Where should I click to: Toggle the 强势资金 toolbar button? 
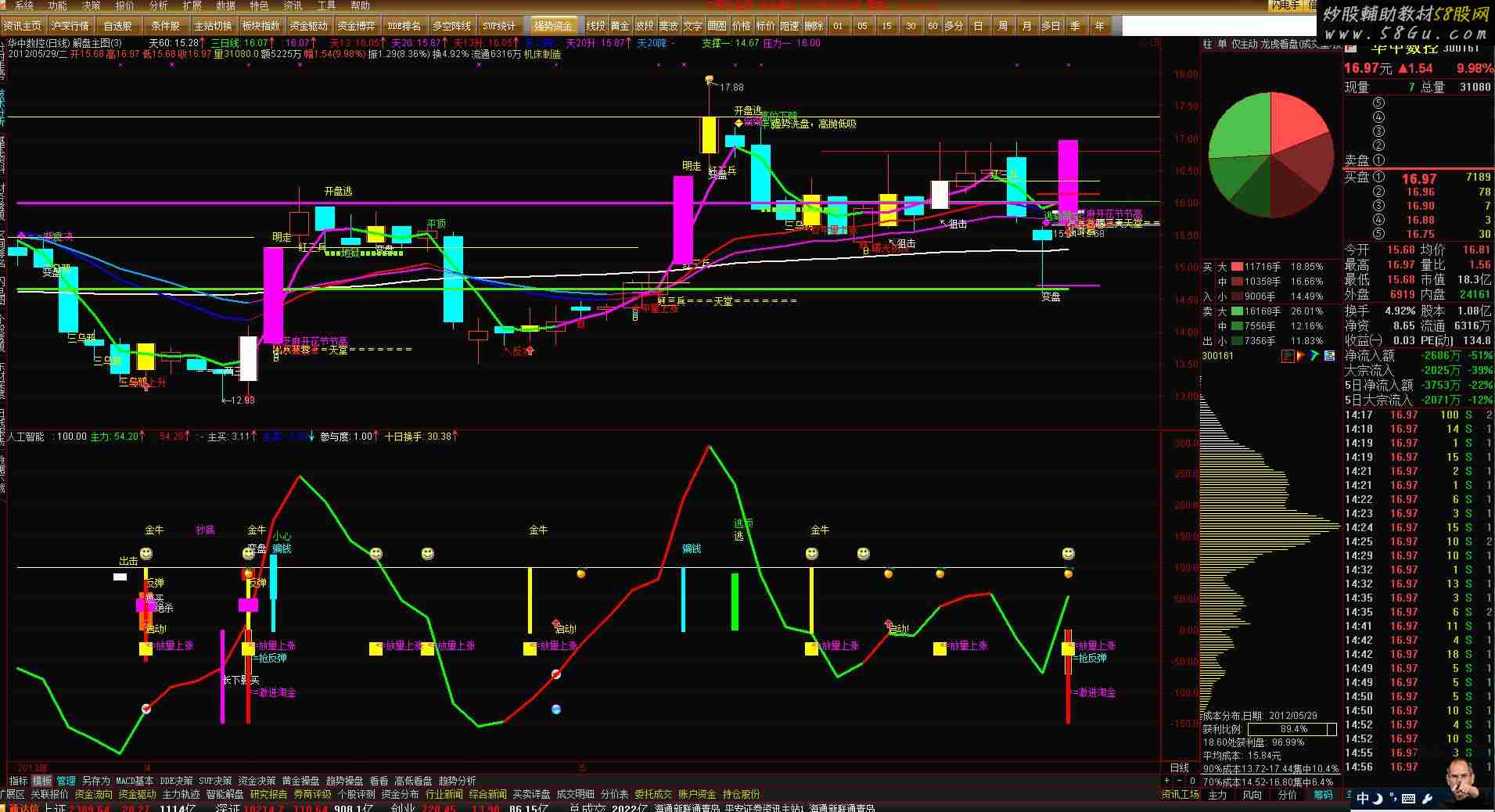pos(553,26)
